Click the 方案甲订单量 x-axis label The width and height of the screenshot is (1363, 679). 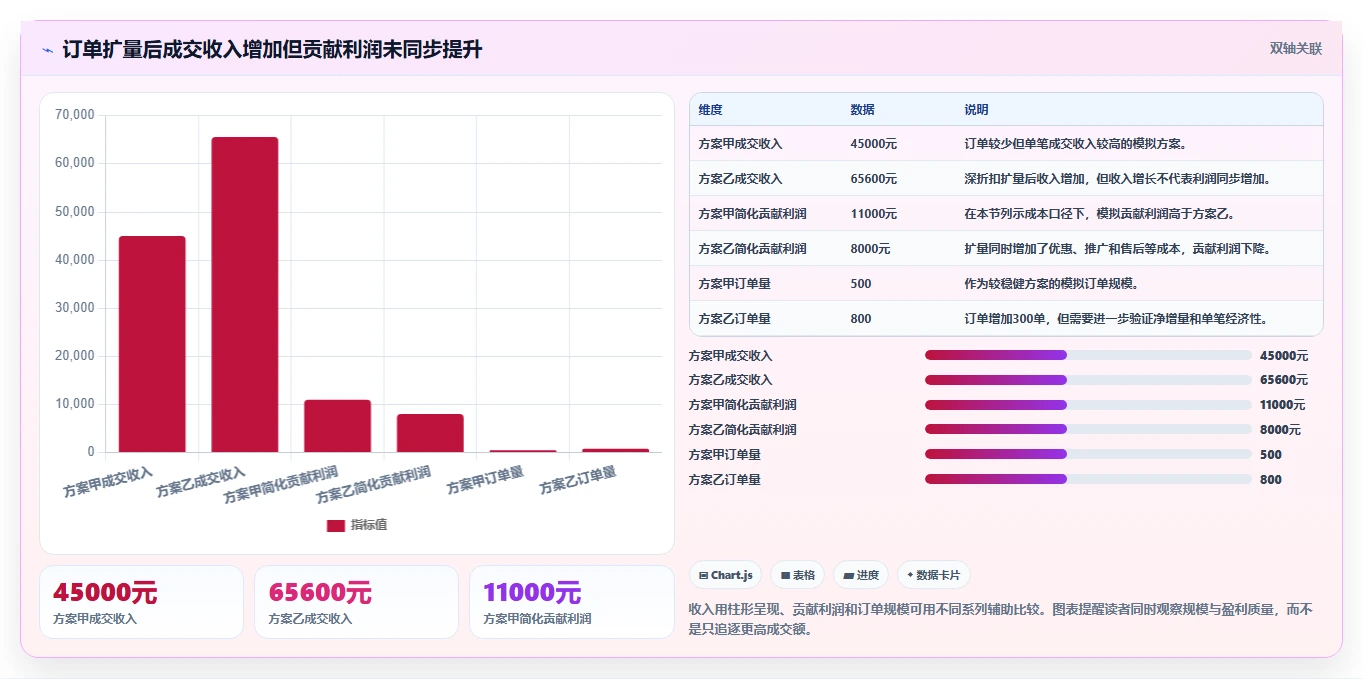(486, 480)
